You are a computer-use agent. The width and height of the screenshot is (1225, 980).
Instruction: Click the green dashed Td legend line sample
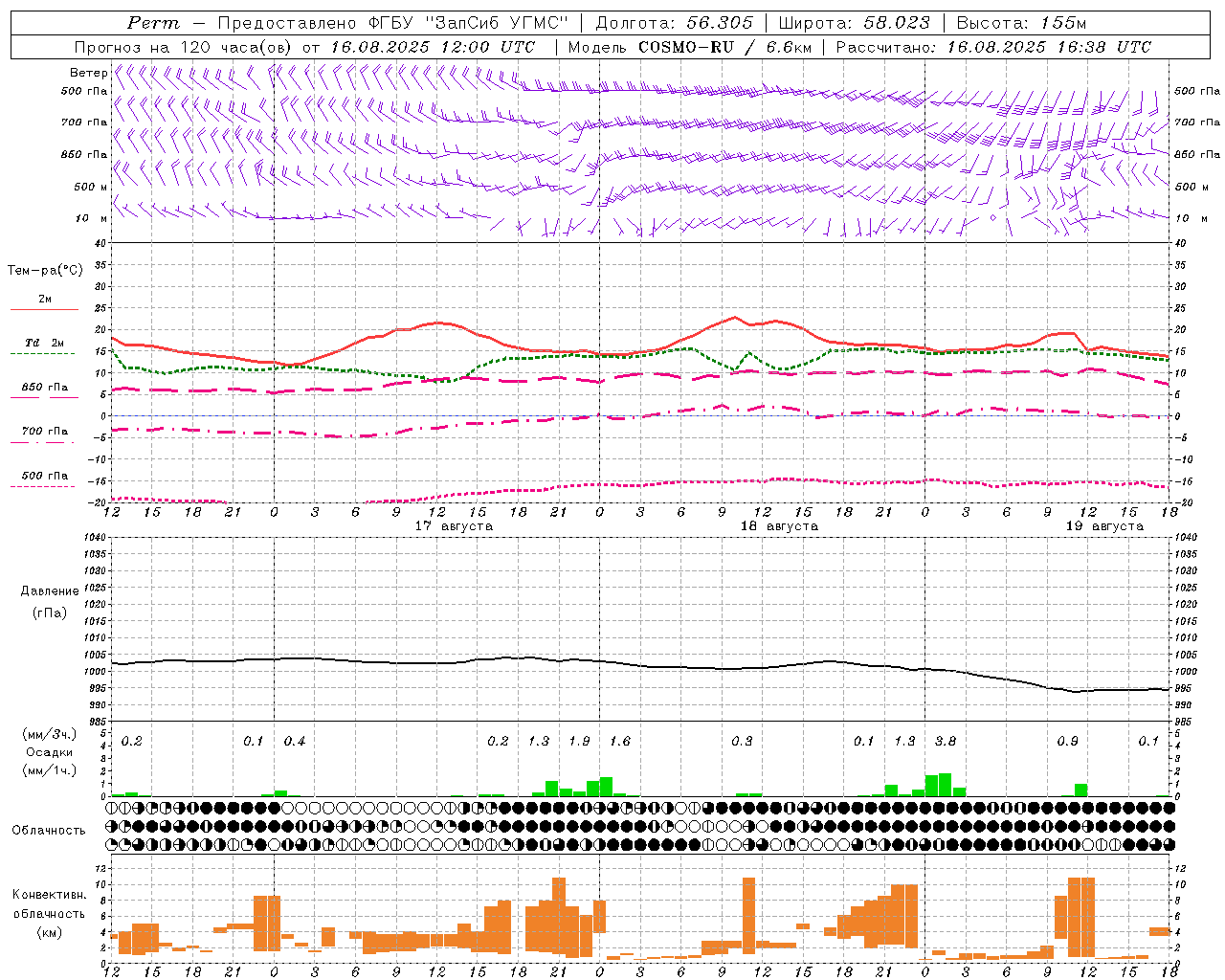42,353
